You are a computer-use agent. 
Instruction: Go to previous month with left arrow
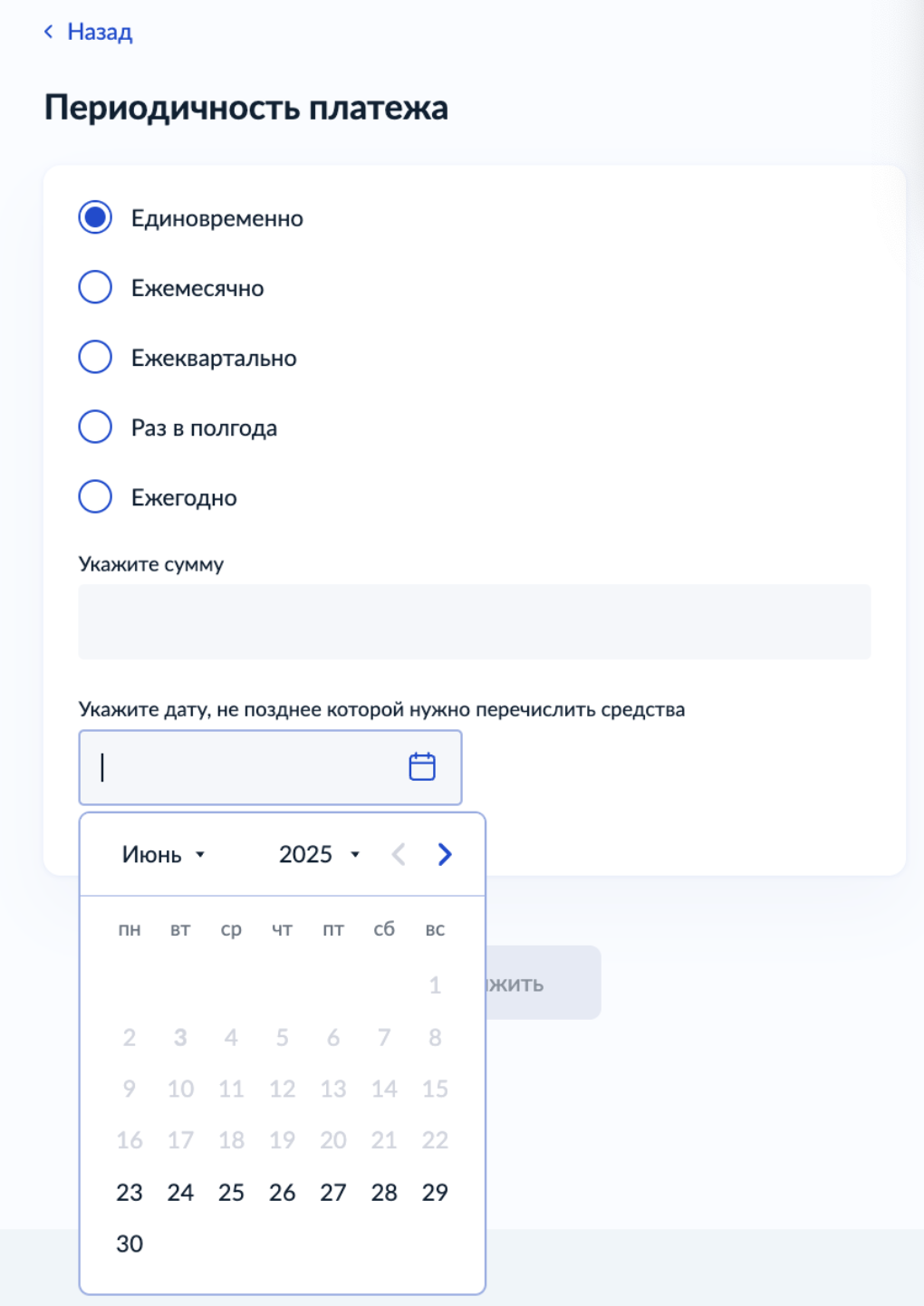pyautogui.click(x=398, y=854)
